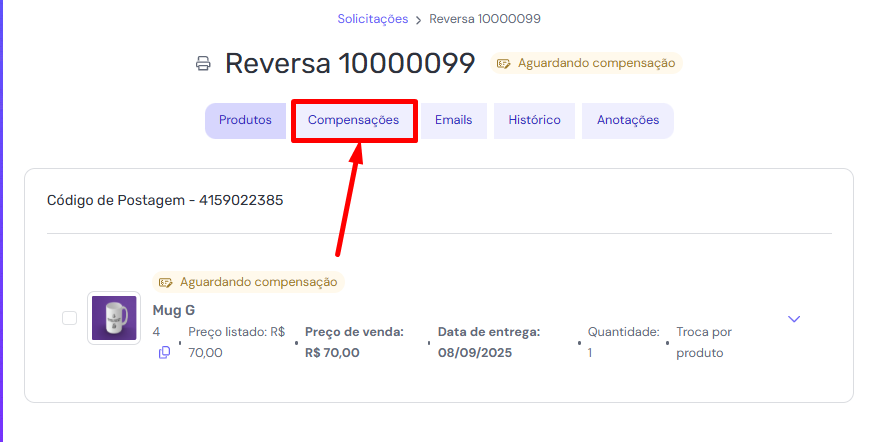Viewport: 869px width, 442px height.
Task: Navigate to Solicitações via breadcrumb
Action: pyautogui.click(x=372, y=19)
